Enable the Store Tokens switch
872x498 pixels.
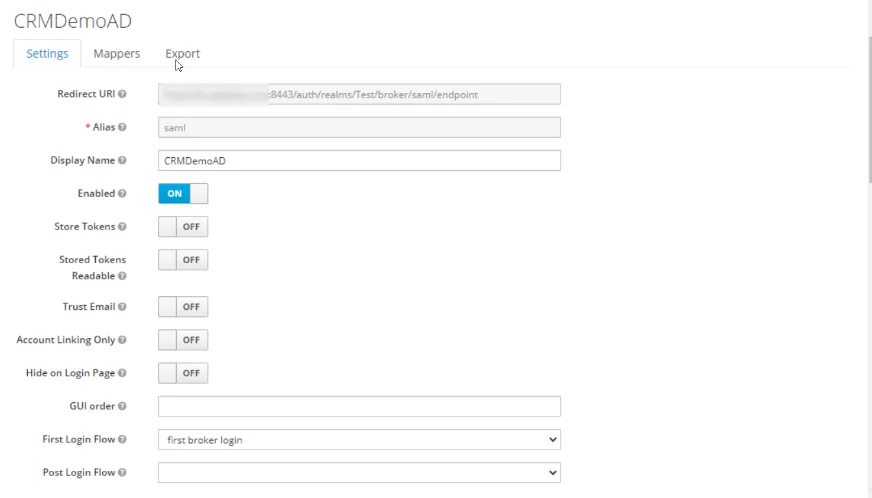(x=183, y=226)
